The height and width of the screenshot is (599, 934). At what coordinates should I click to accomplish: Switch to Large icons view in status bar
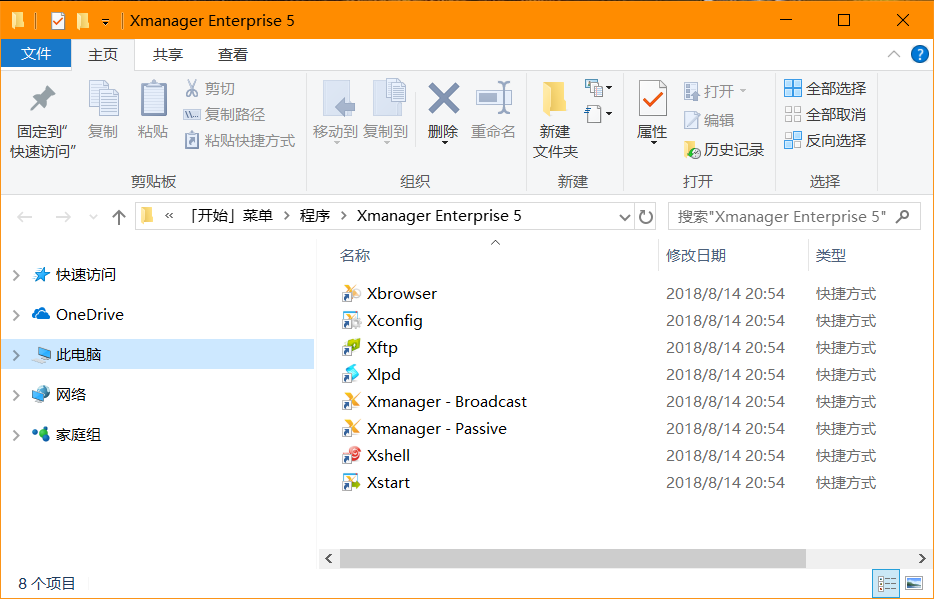[x=914, y=584]
